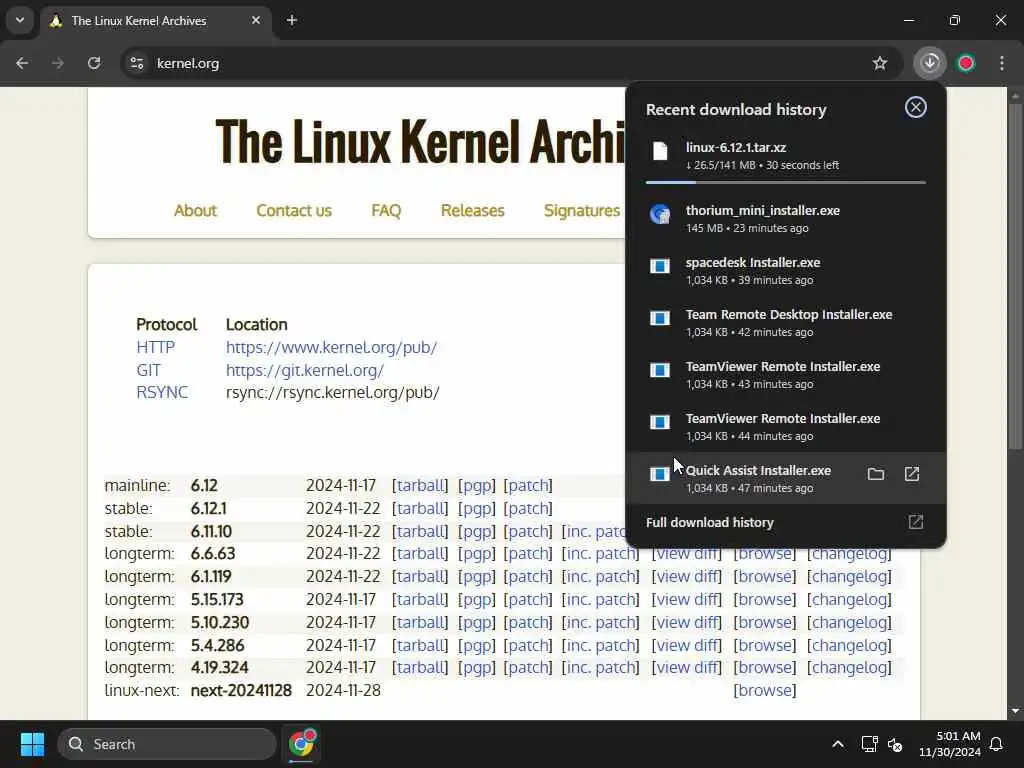1024x768 pixels.
Task: Open the Releases menu link
Action: [473, 210]
